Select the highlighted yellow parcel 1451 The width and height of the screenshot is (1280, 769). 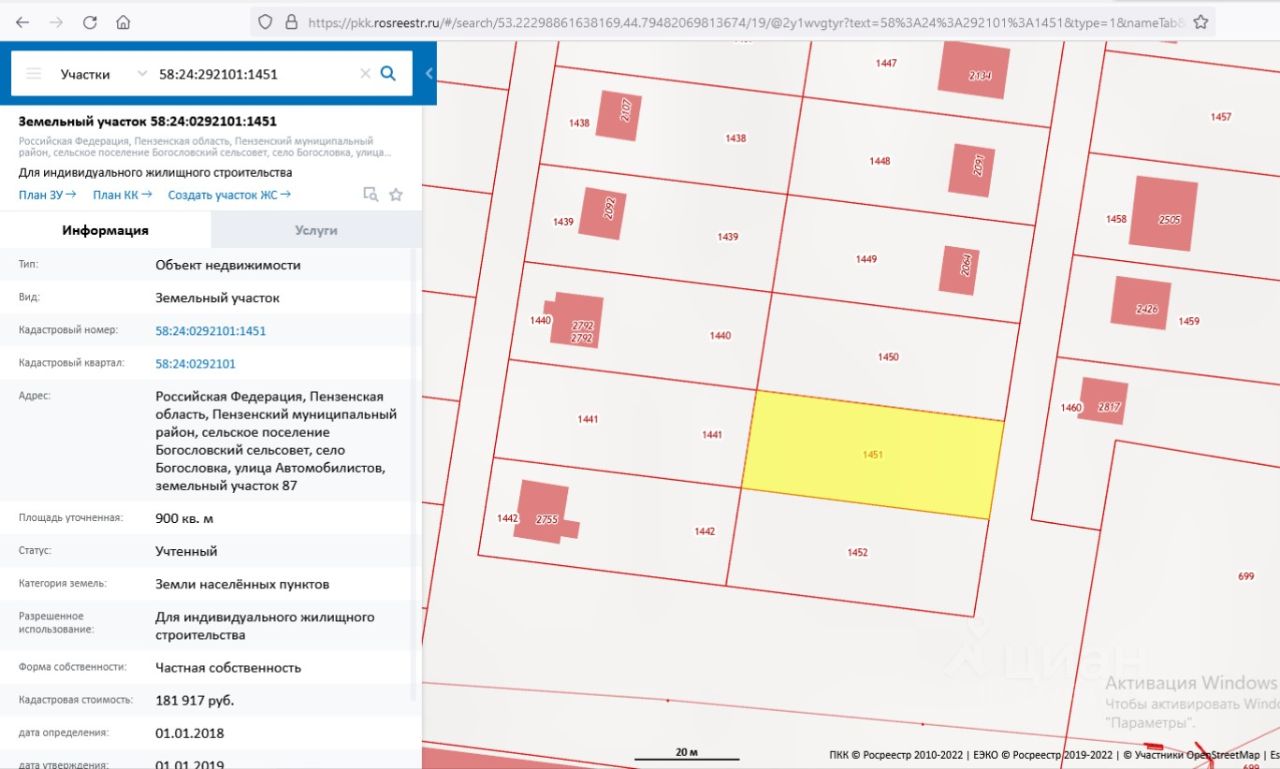(873, 455)
